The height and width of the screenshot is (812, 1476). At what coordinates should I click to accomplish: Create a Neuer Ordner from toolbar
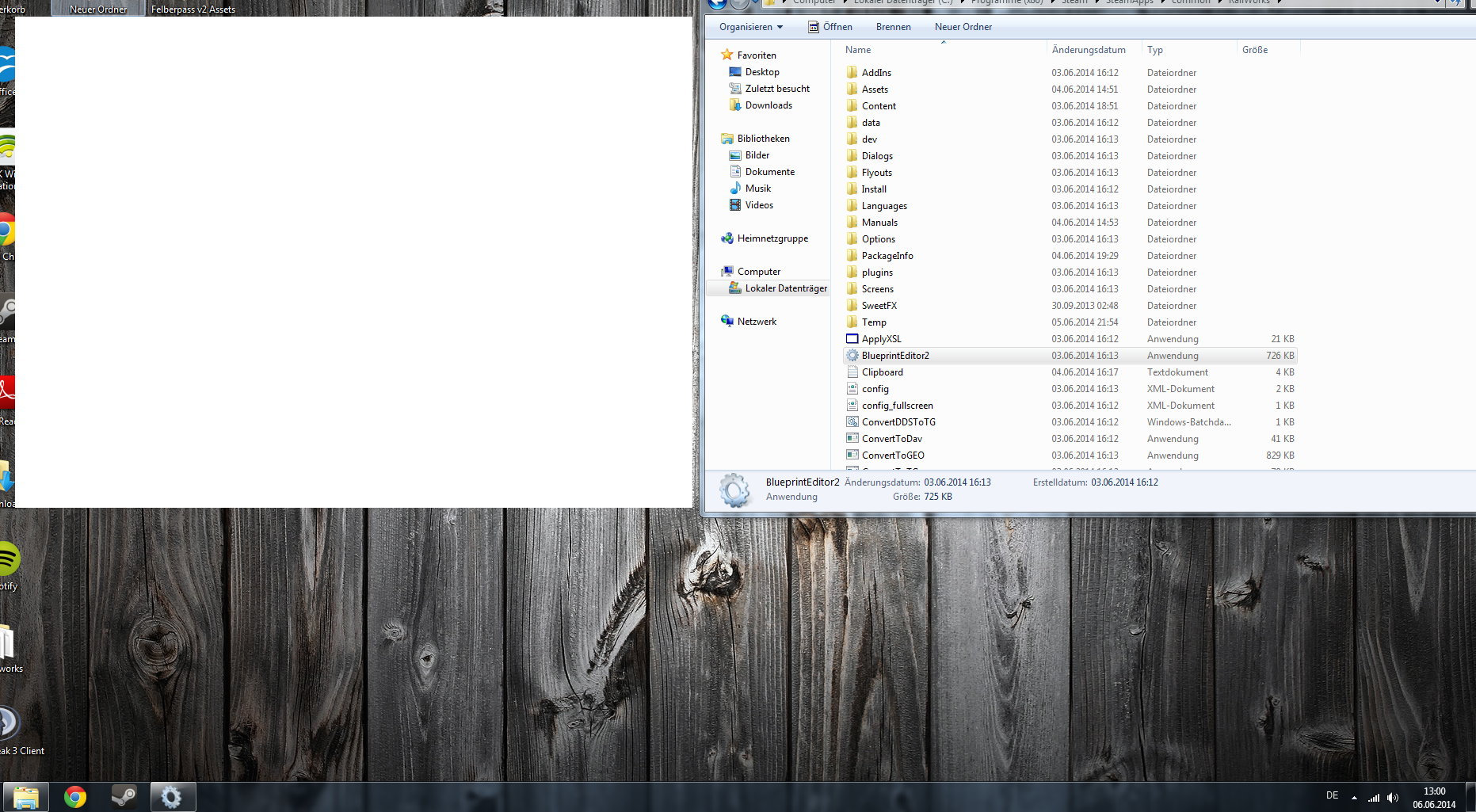[963, 27]
